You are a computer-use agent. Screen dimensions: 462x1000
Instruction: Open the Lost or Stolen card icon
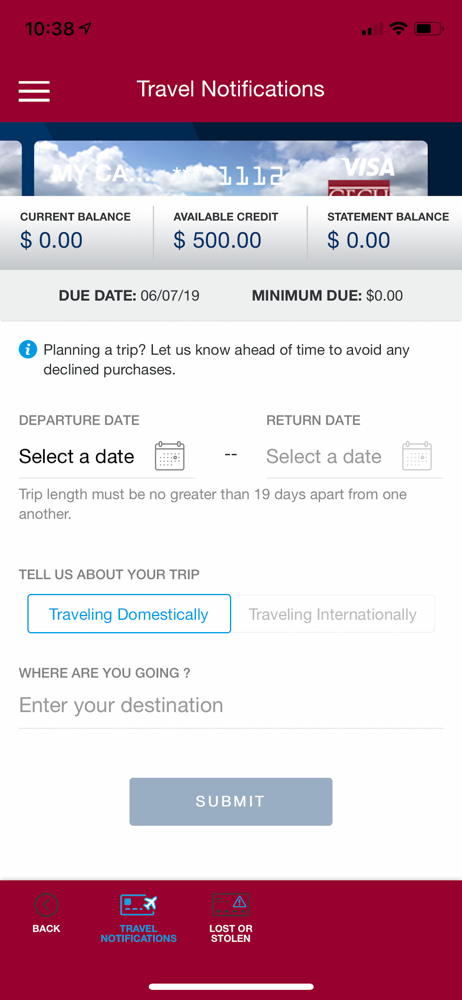coord(231,904)
